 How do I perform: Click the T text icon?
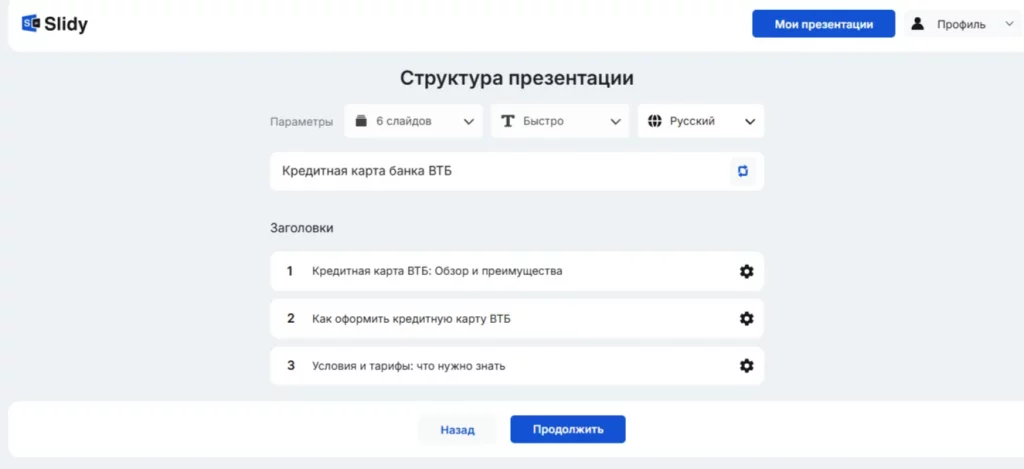tap(508, 121)
